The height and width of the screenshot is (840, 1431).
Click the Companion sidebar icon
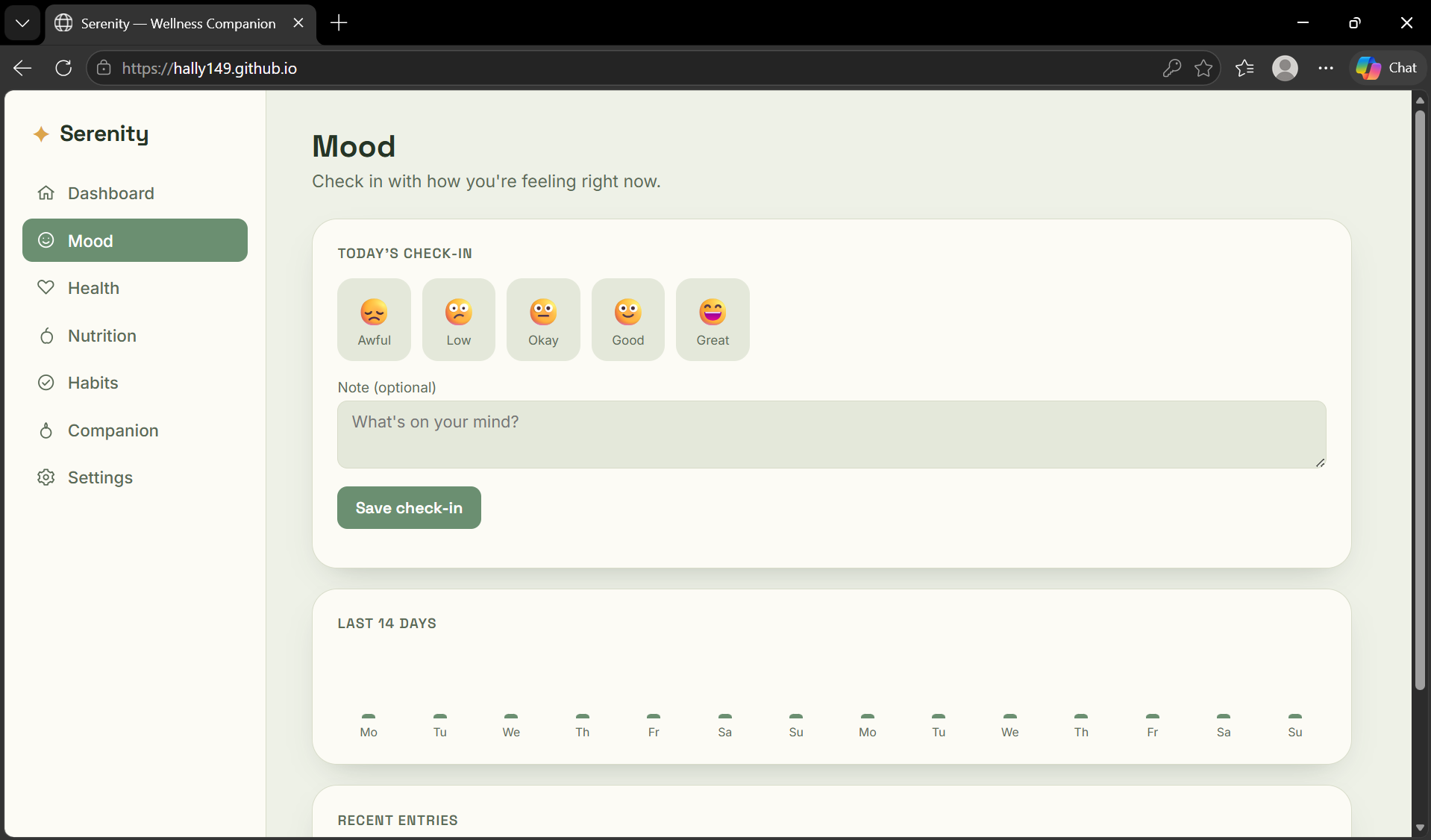tap(46, 430)
